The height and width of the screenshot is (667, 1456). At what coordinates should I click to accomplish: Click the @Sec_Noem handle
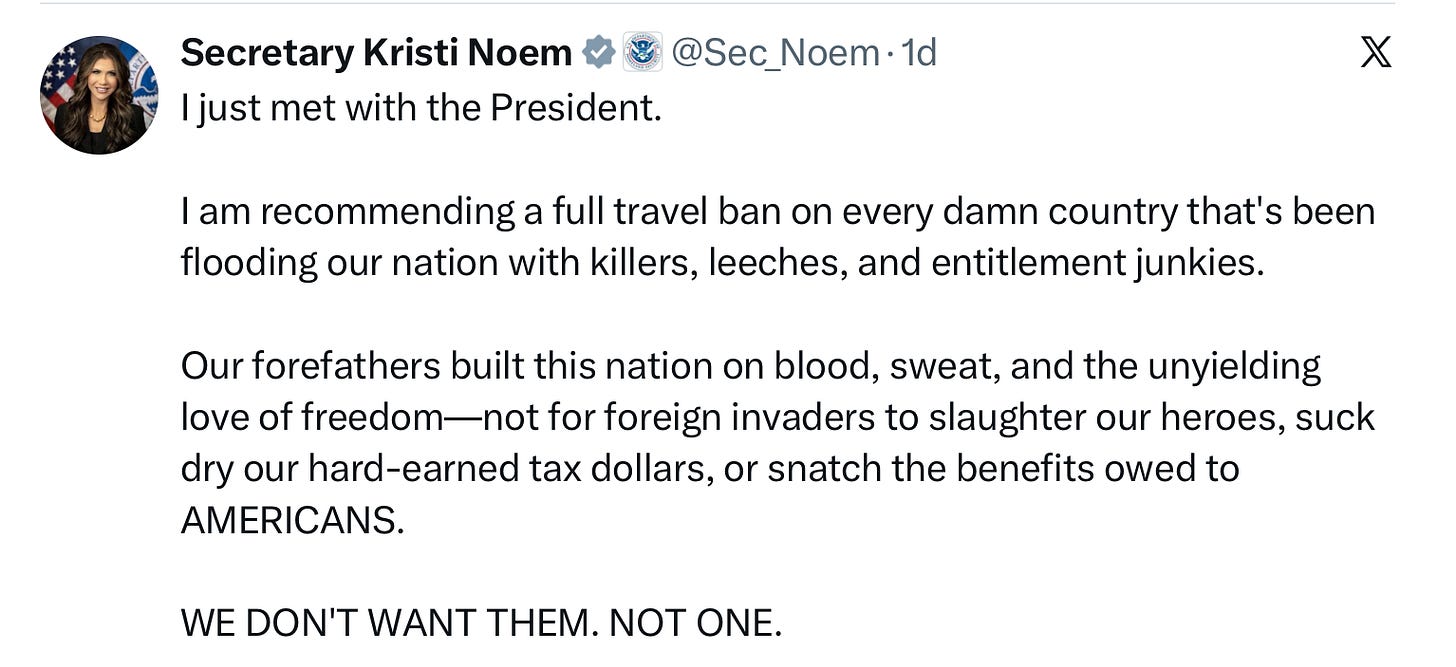click(776, 53)
